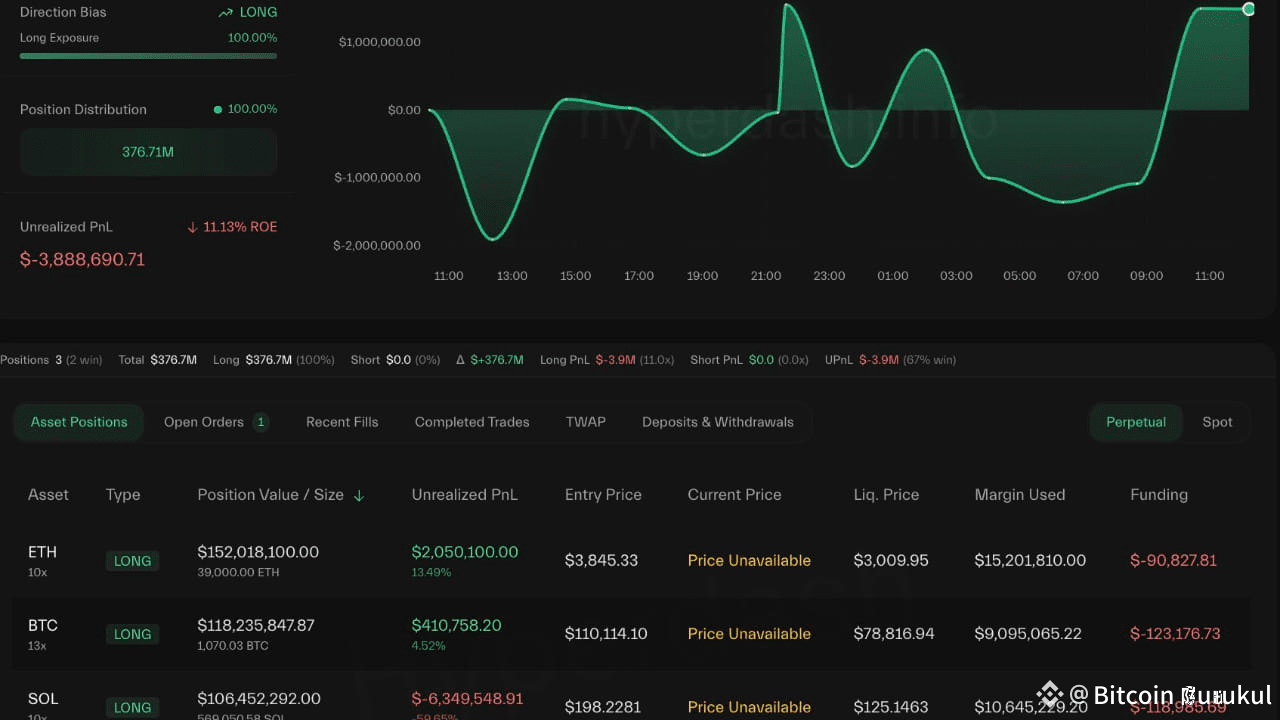Open the Deposits & Withdrawals tab
1280x720 pixels.
pyautogui.click(x=718, y=422)
